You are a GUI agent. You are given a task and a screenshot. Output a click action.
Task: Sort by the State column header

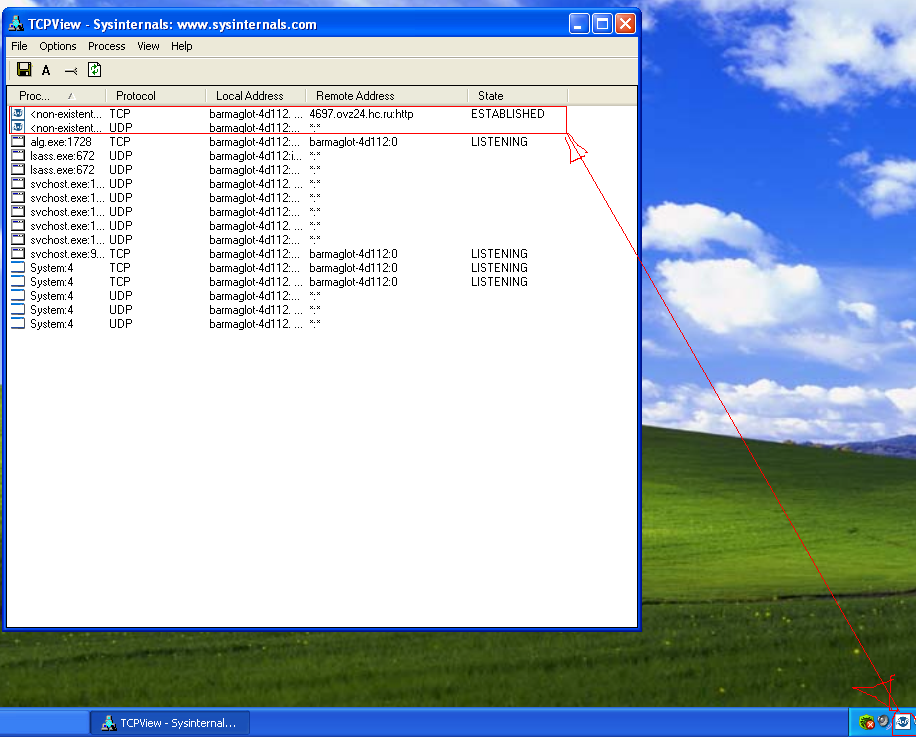click(x=518, y=96)
